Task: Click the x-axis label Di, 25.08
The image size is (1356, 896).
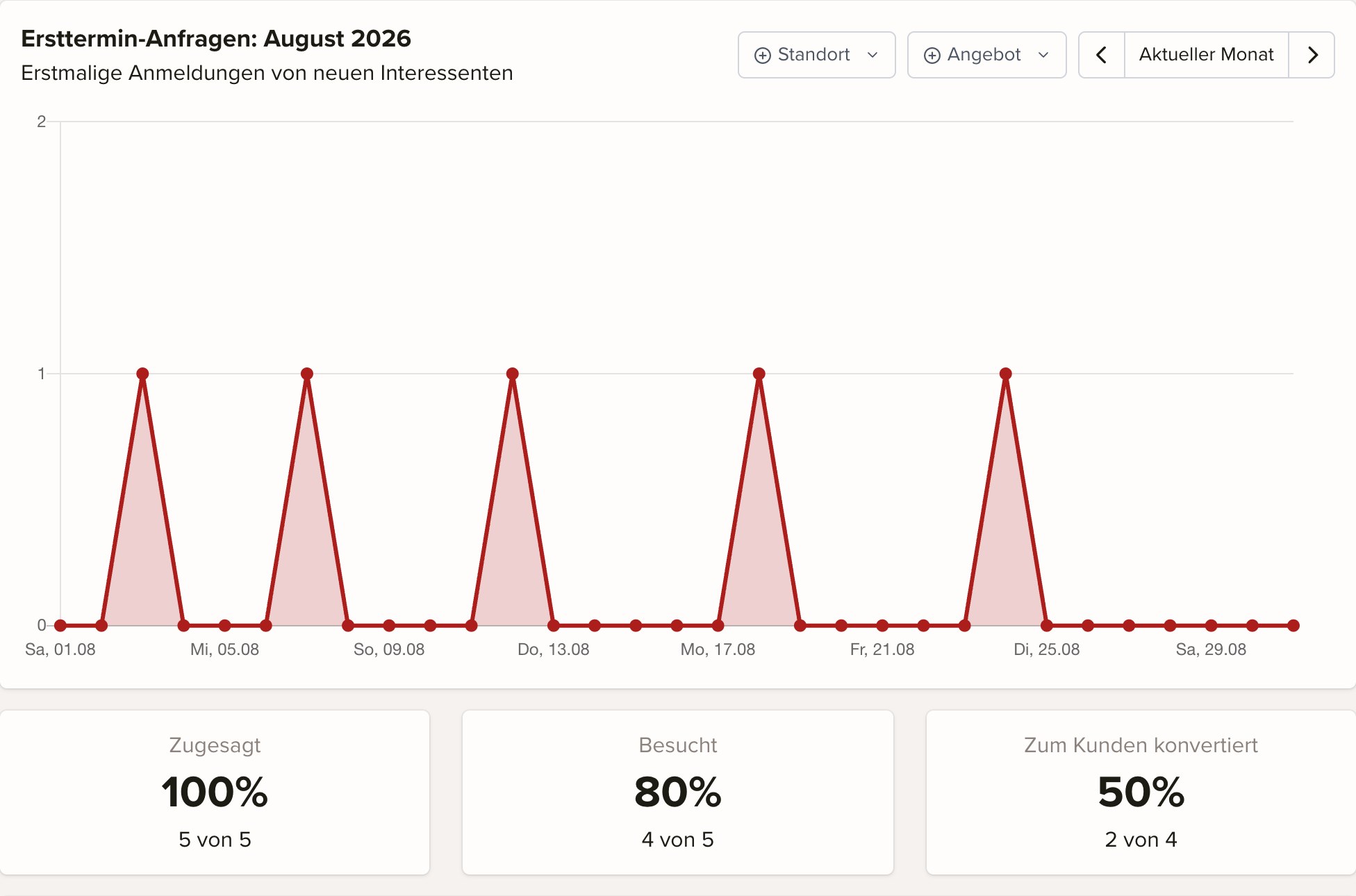Action: 1047,649
